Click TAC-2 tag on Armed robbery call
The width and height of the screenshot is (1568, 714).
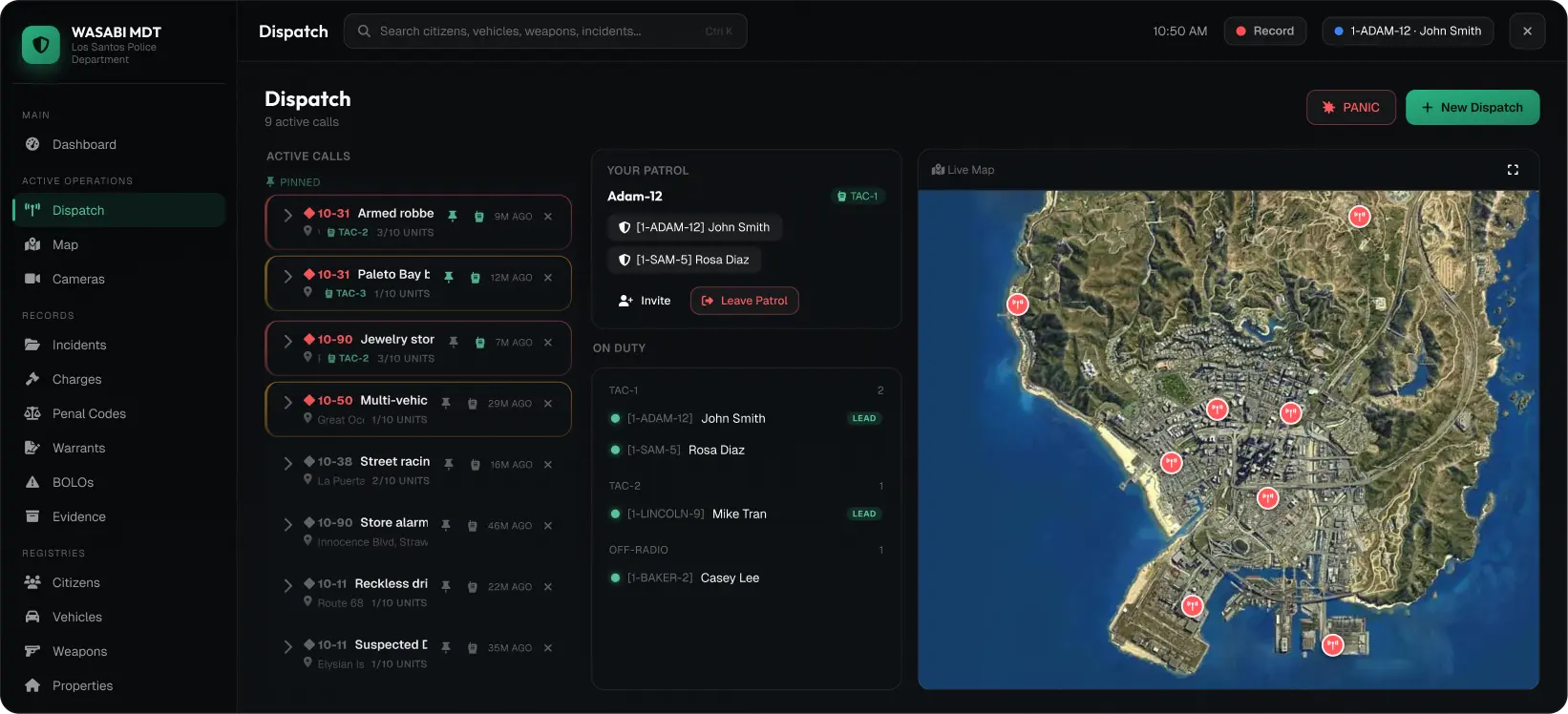[348, 232]
